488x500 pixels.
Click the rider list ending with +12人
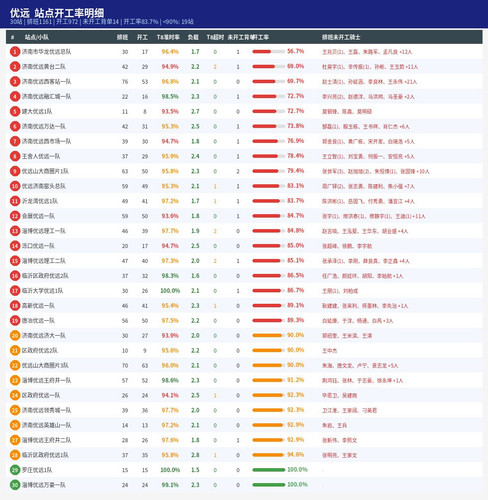pyautogui.click(x=367, y=52)
